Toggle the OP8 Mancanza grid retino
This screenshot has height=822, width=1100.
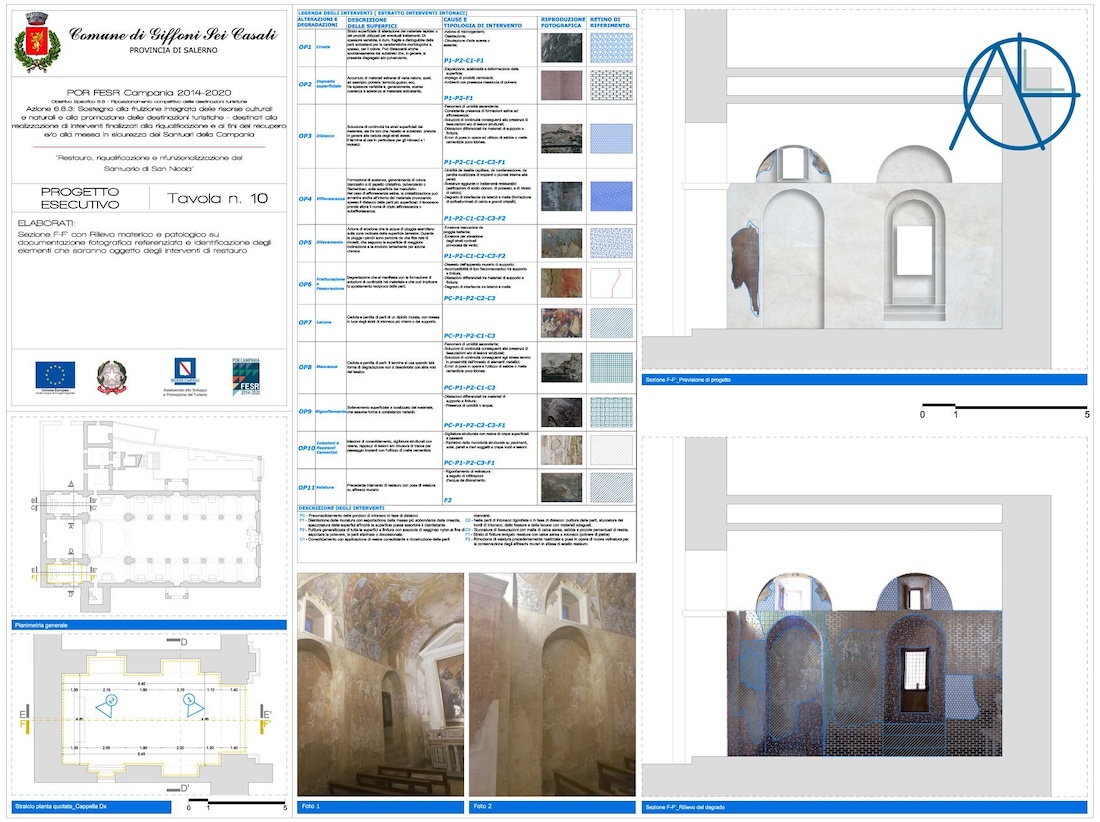(611, 369)
